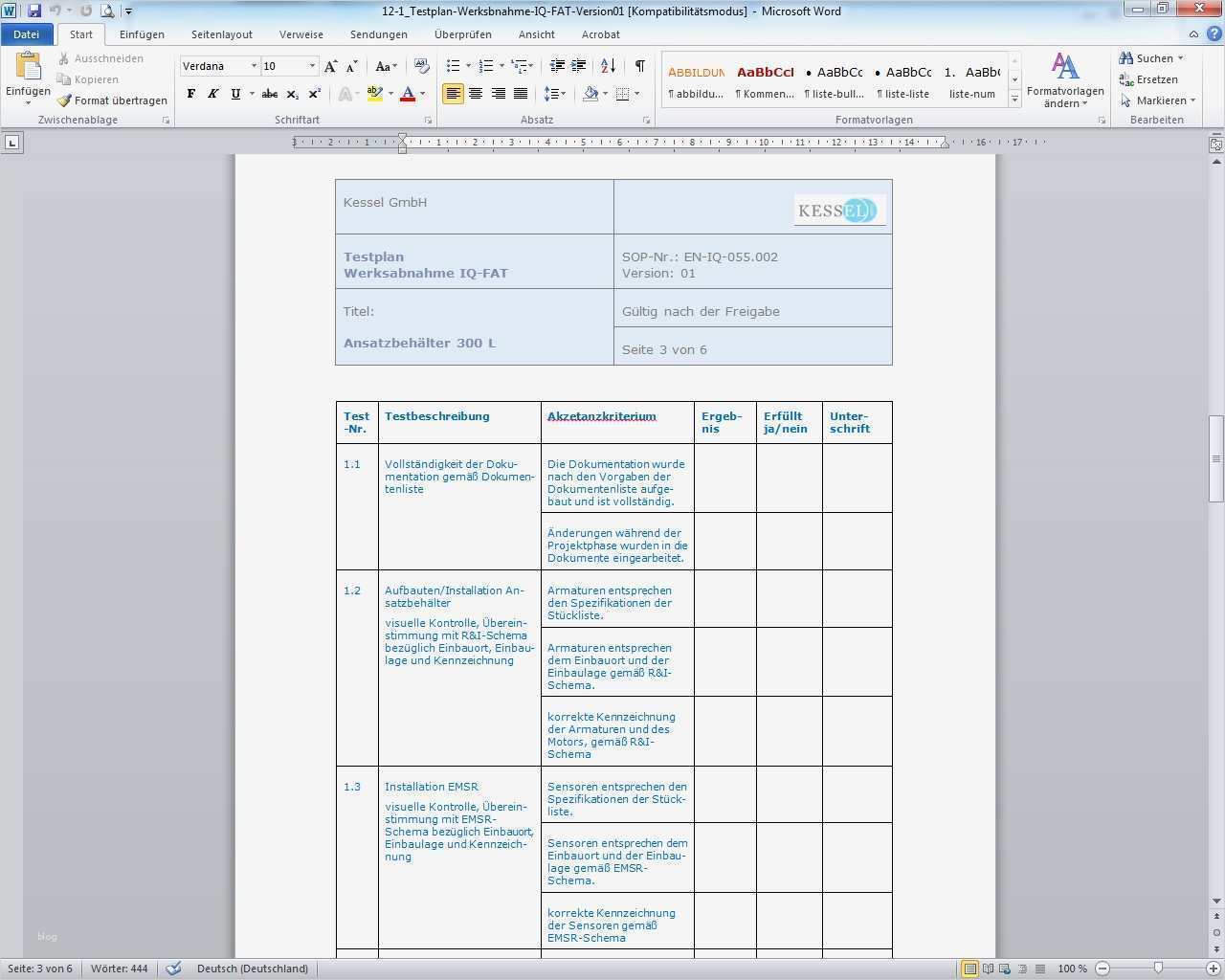Screen dimensions: 1225x980
Task: Open the Verdana font name dropdown
Action: 254,66
